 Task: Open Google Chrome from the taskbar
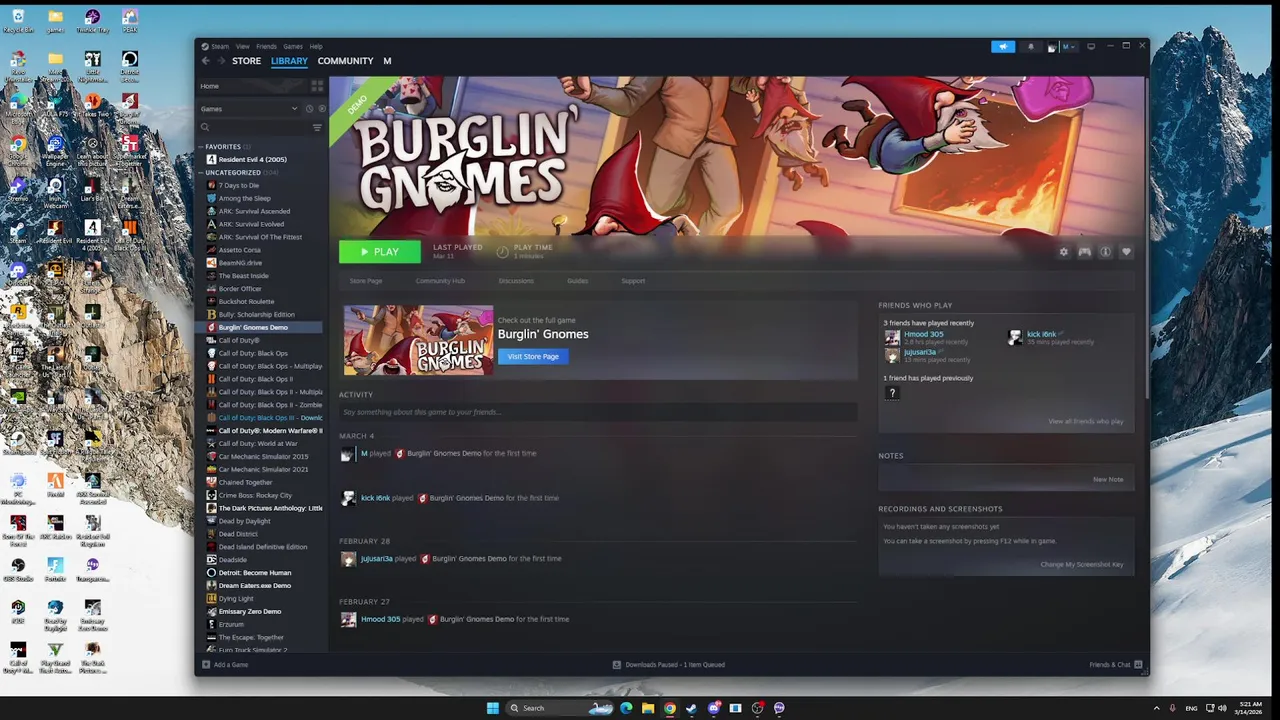(x=669, y=708)
